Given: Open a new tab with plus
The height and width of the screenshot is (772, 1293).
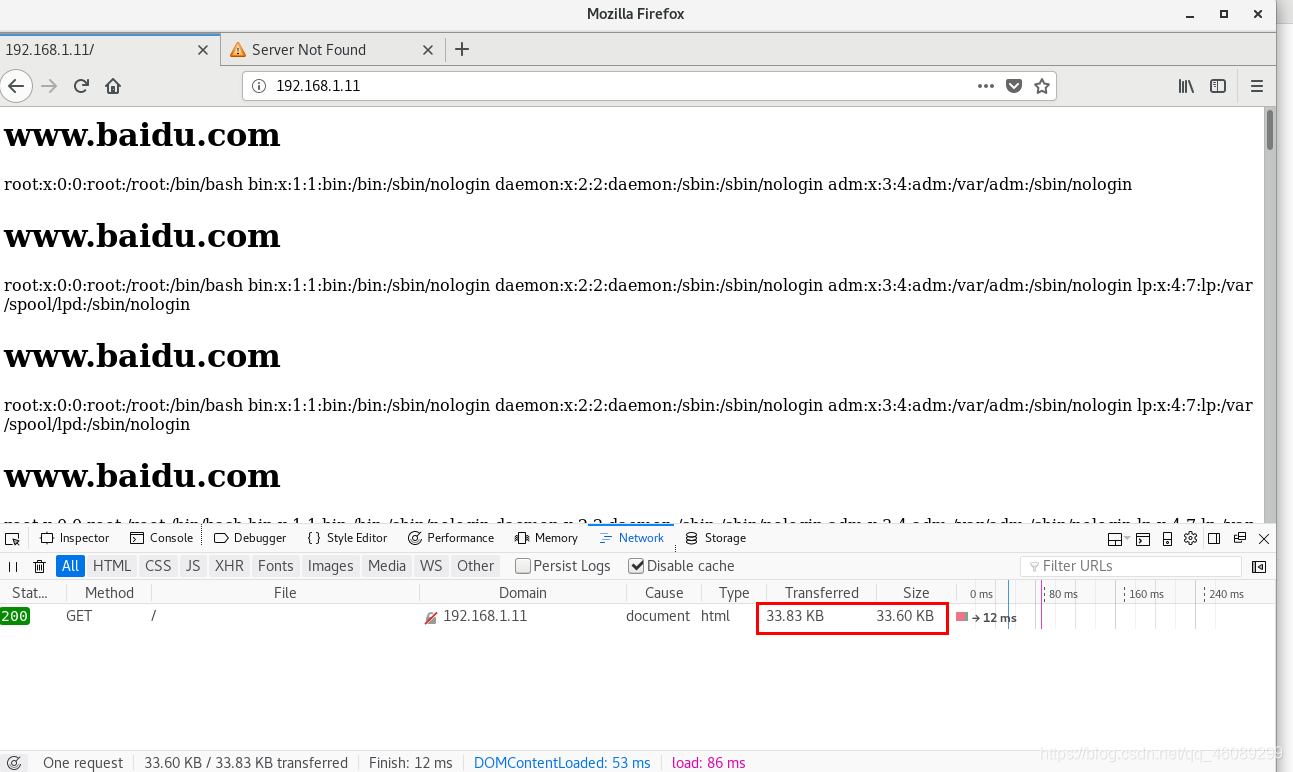Looking at the screenshot, I should (x=461, y=49).
